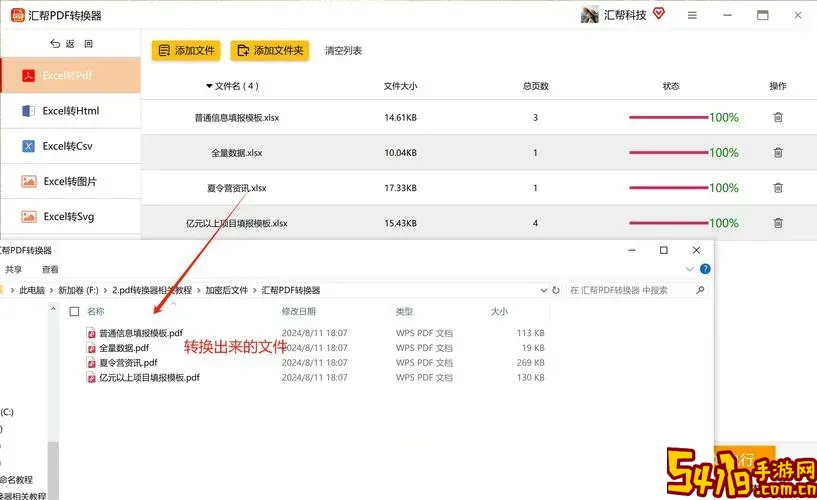Tick the select-all checkbox beside 名称
The image size is (817, 500).
coord(74,311)
